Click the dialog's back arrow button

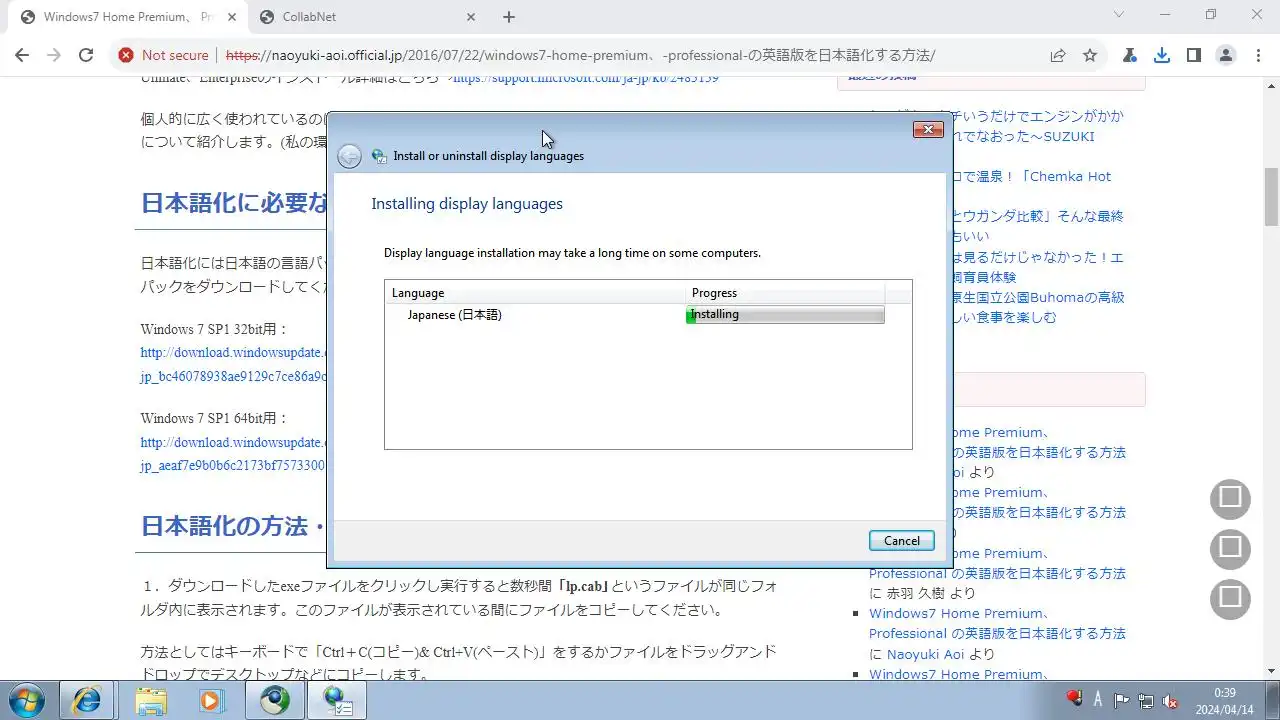pos(349,156)
